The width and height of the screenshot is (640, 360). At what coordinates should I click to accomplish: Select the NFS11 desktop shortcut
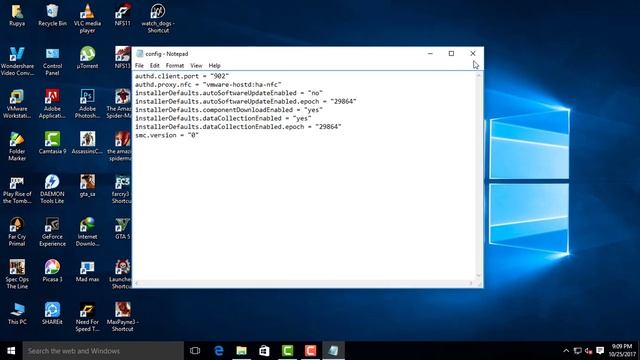coord(122,16)
